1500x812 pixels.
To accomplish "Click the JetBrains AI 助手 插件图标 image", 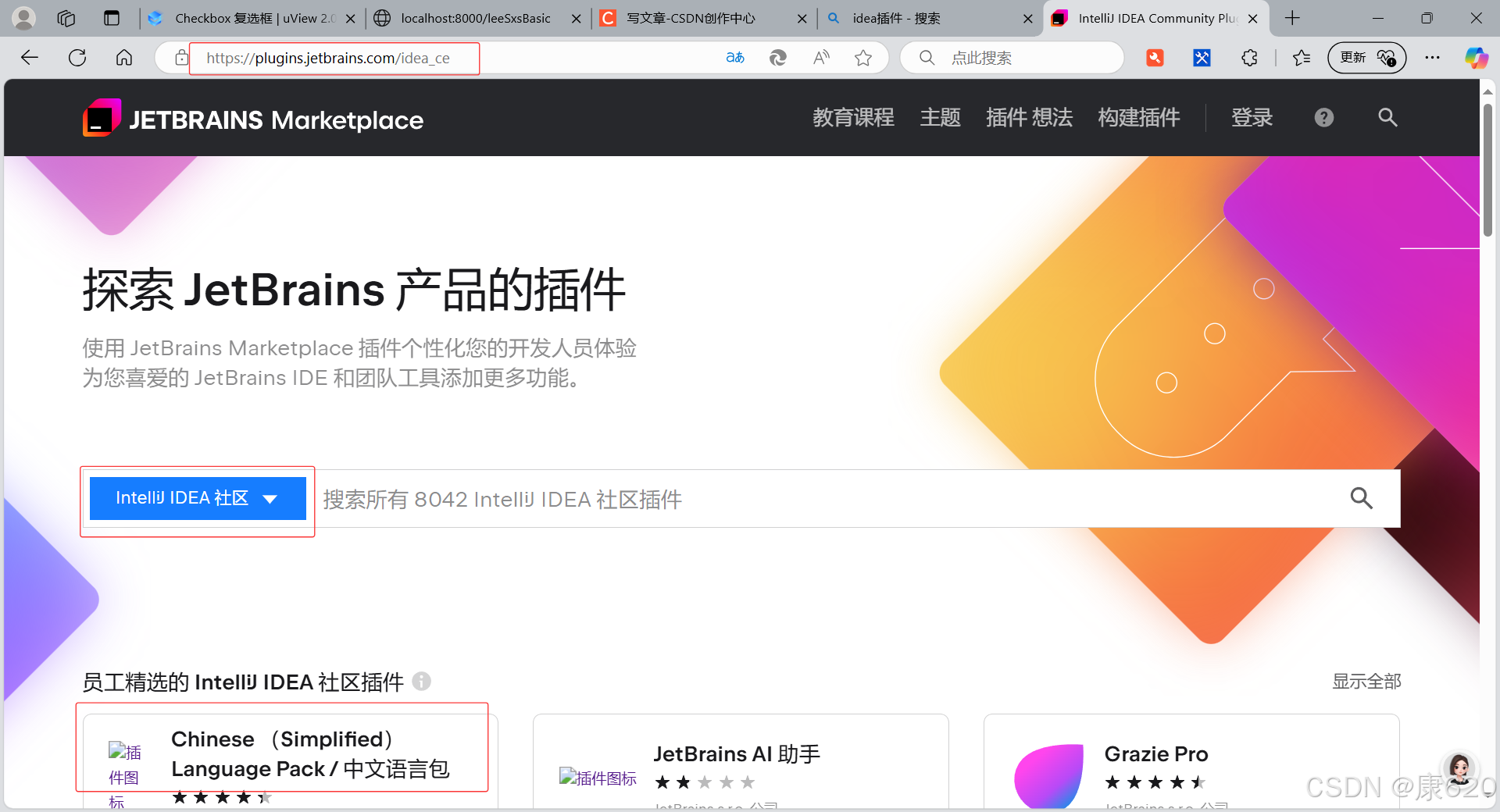I will coord(598,778).
